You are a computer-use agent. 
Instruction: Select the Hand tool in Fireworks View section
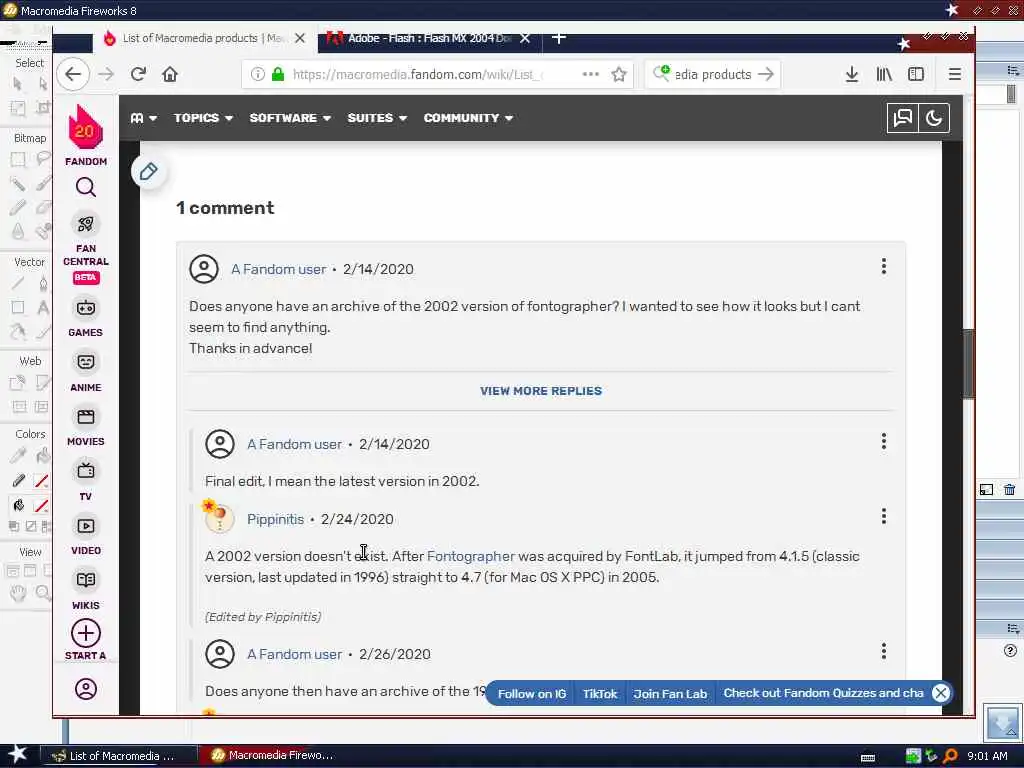pyautogui.click(x=18, y=593)
